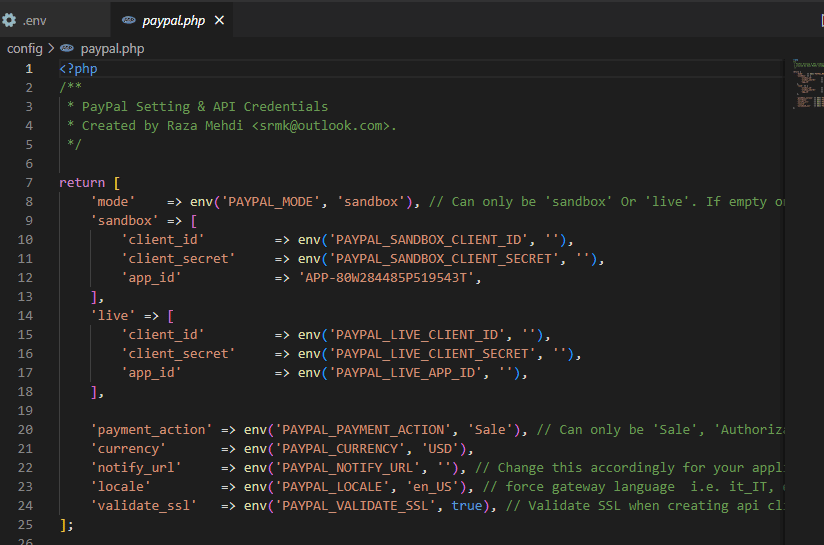Click the PHP icon on paypal.php tab

[x=128, y=20]
